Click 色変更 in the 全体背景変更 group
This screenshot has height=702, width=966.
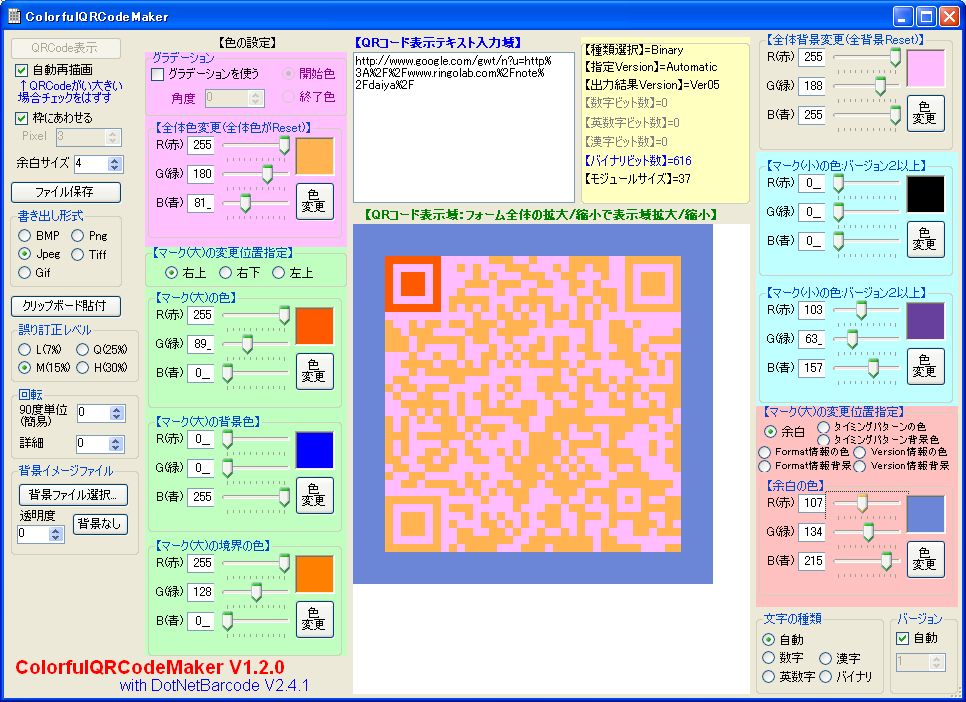coord(926,113)
